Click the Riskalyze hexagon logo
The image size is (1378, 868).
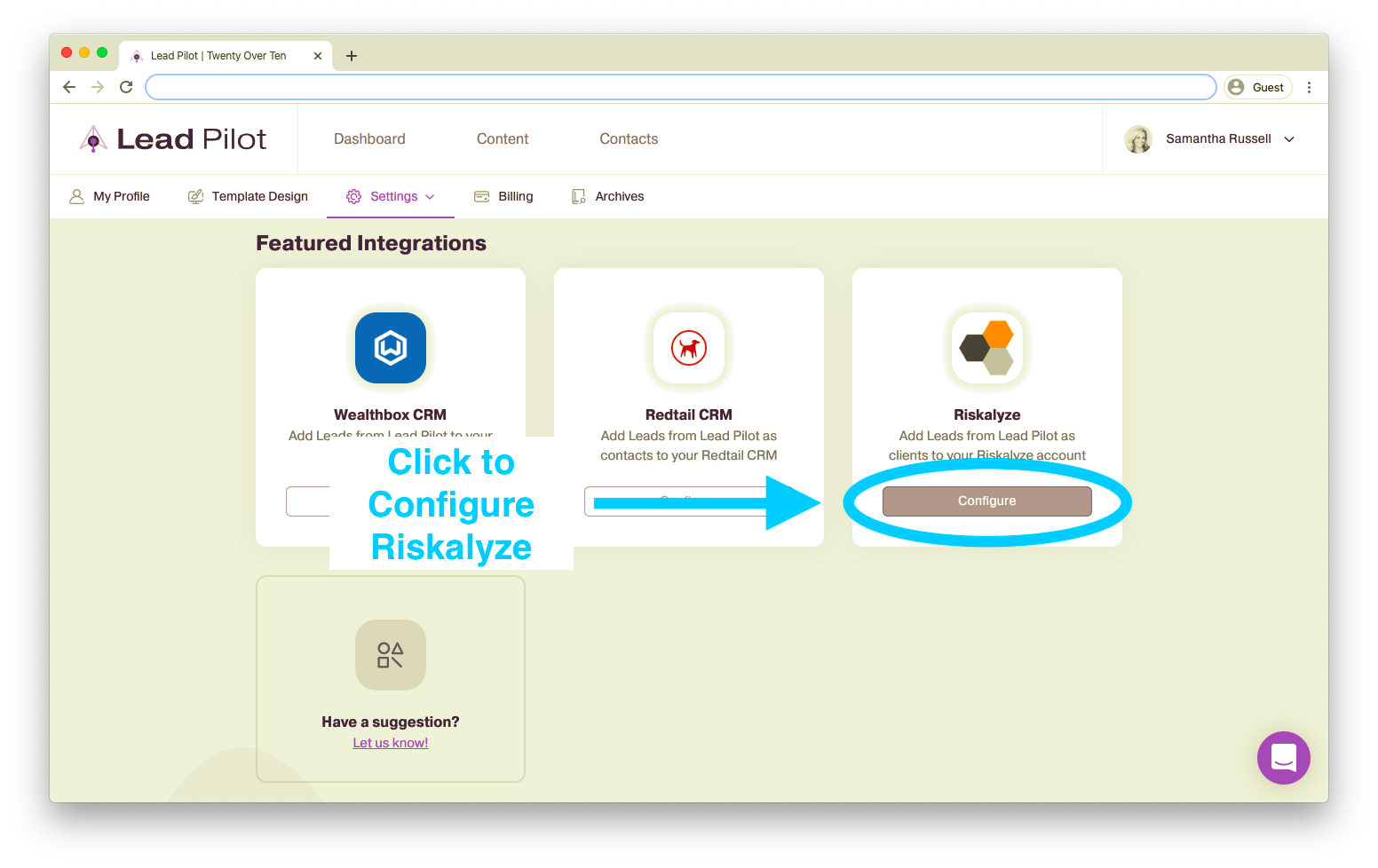pos(987,348)
